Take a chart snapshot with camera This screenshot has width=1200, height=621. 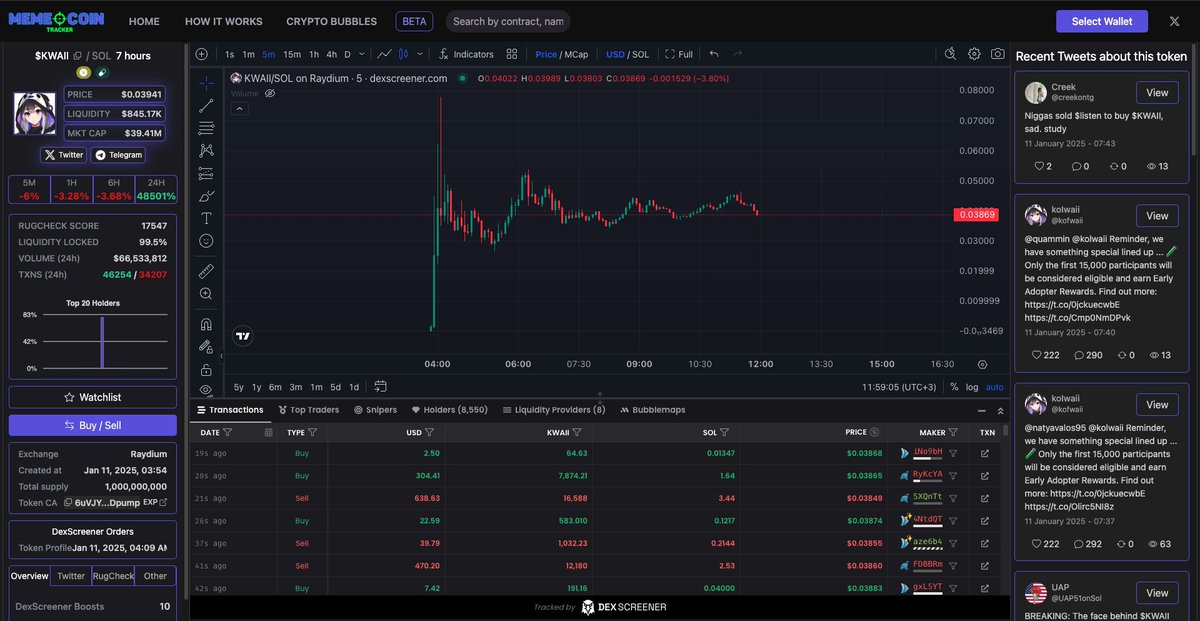[998, 54]
